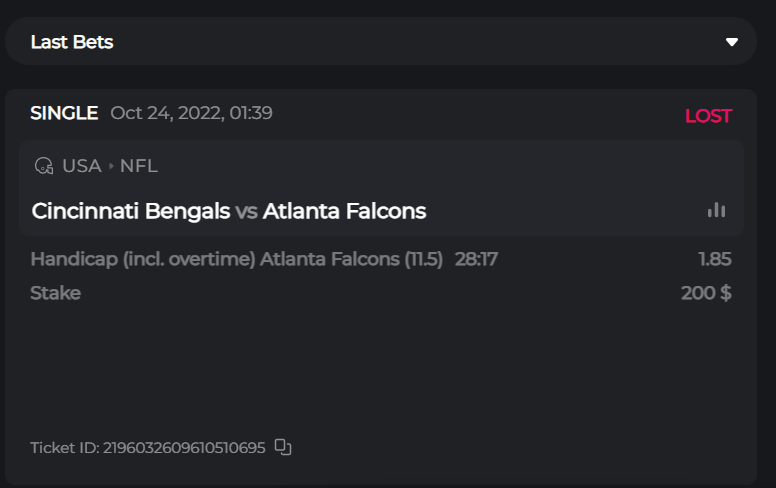Viewport: 776px width, 488px height.
Task: Click the 200 $ stake amount
Action: point(706,293)
